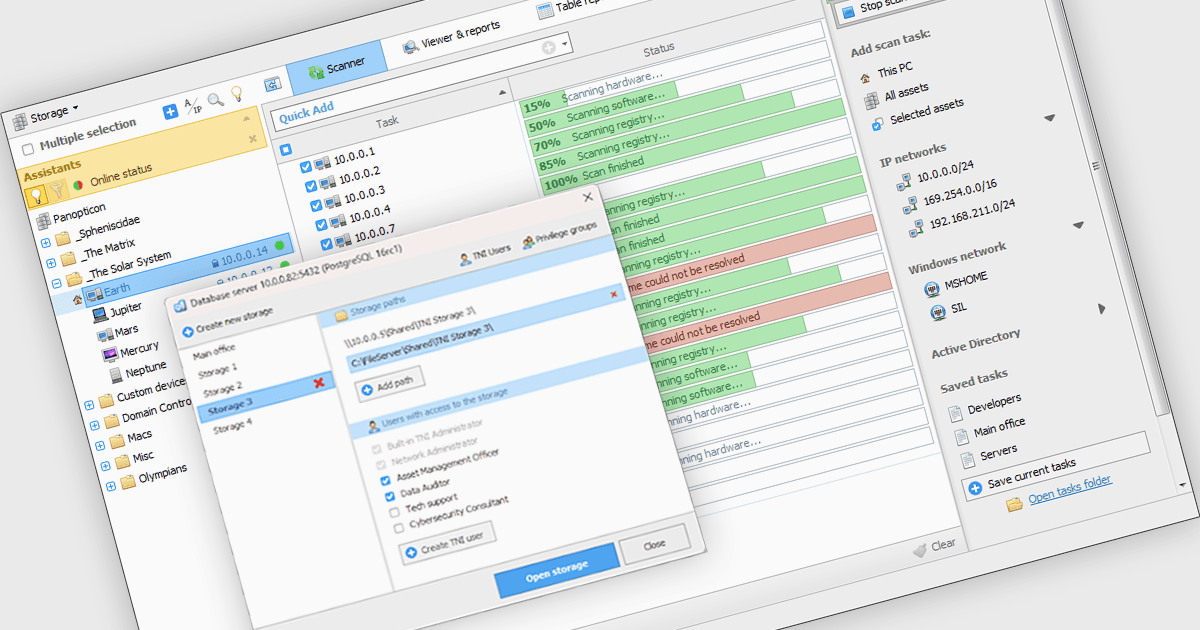
Task: Click the Online status red-green icon
Action: (x=77, y=186)
